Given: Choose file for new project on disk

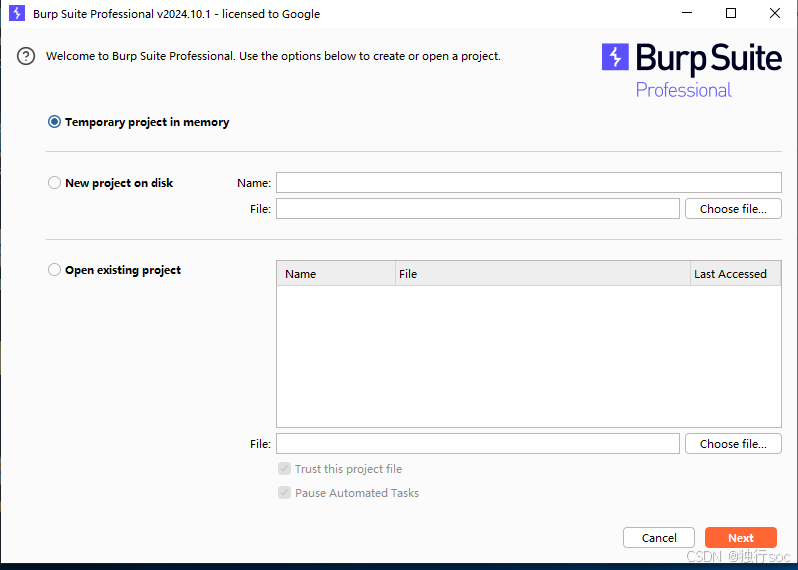Looking at the screenshot, I should (x=733, y=209).
